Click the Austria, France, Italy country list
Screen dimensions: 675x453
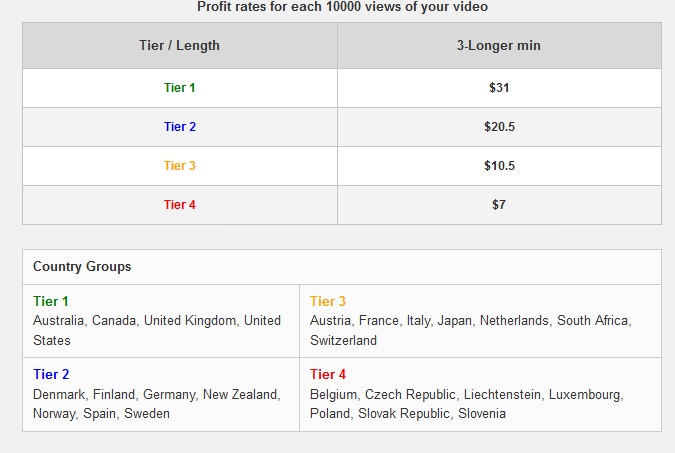pos(471,330)
